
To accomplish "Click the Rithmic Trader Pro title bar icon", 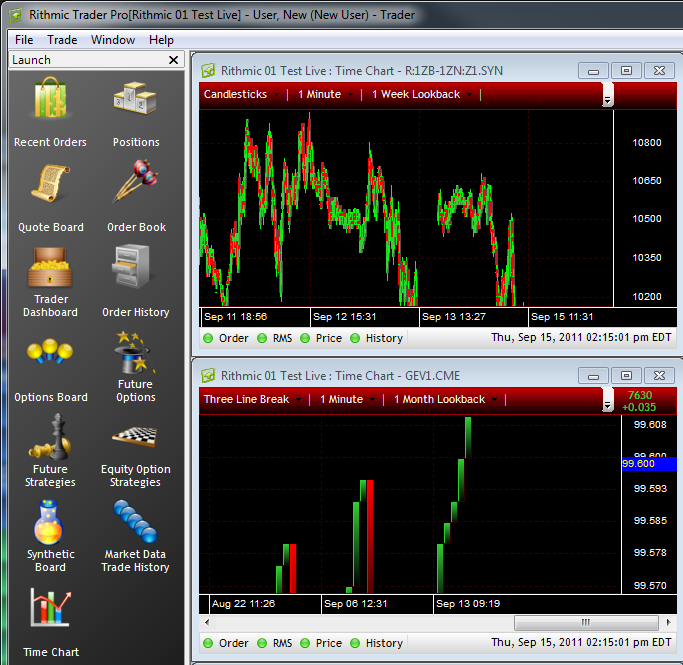I will click(16, 16).
